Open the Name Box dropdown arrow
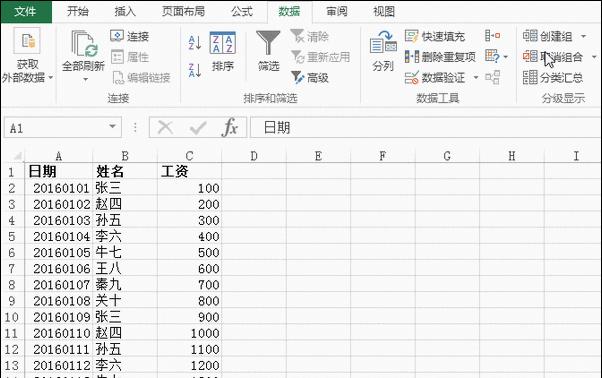Viewport: 602px width, 378px height. [x=112, y=126]
